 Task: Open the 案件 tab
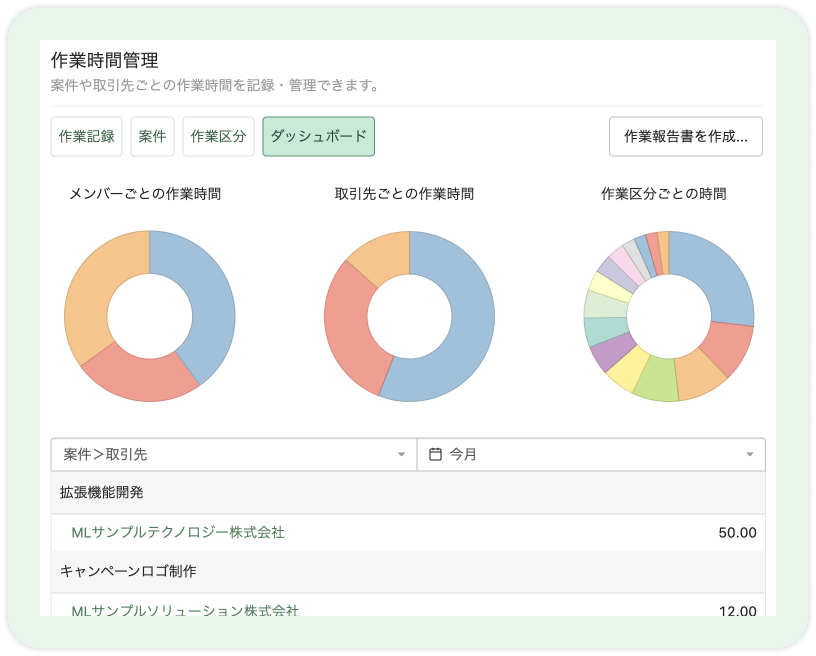point(152,136)
